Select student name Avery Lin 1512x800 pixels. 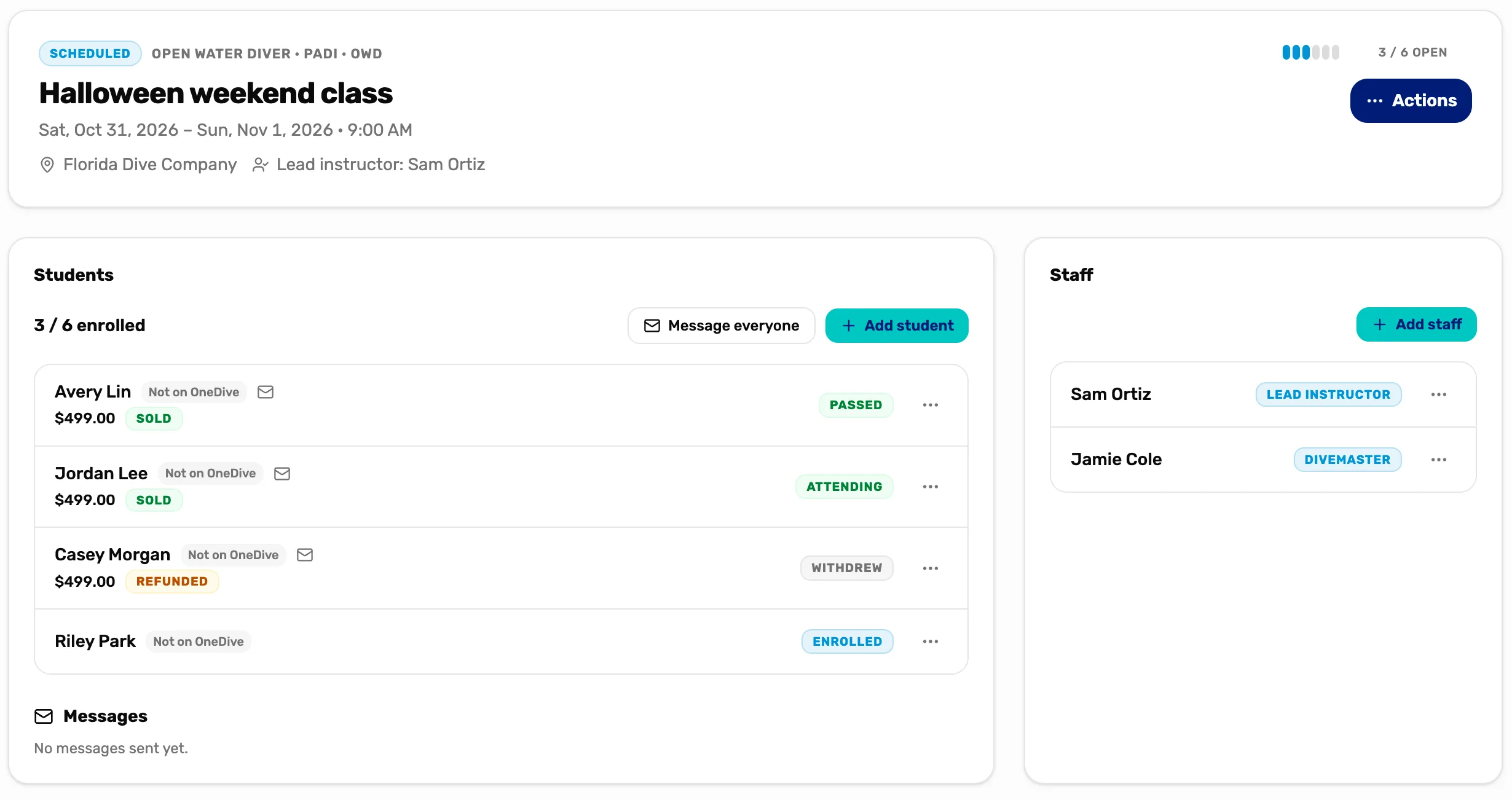tap(93, 392)
